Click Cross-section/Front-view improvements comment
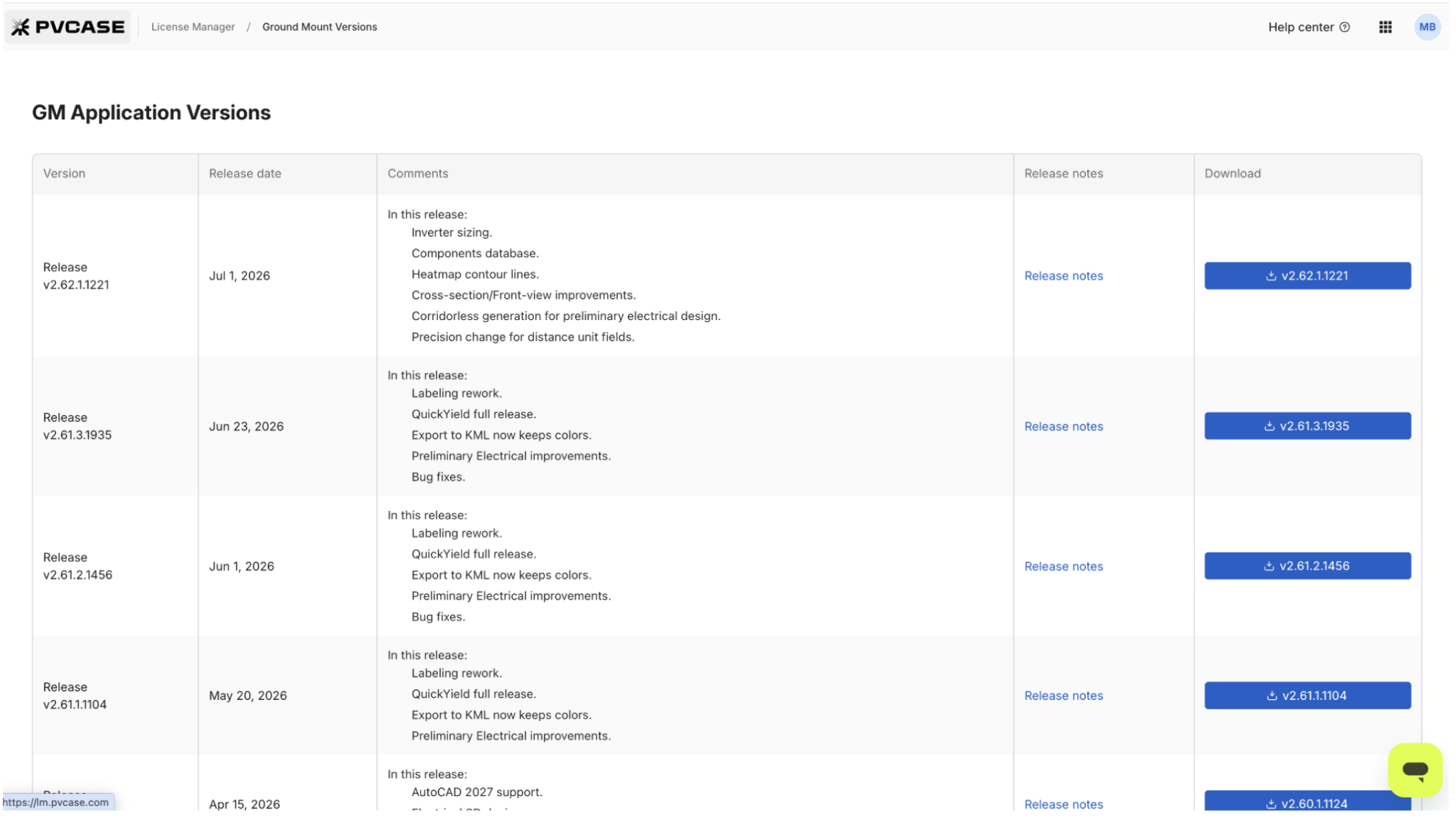This screenshot has width=1456, height=840. [523, 295]
